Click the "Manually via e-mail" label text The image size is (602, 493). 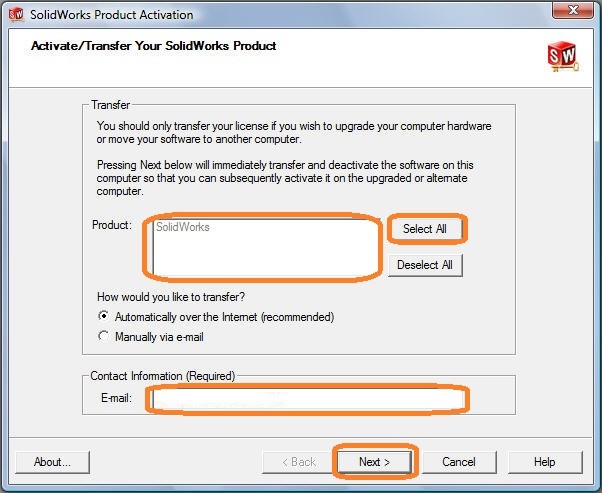[x=159, y=337]
